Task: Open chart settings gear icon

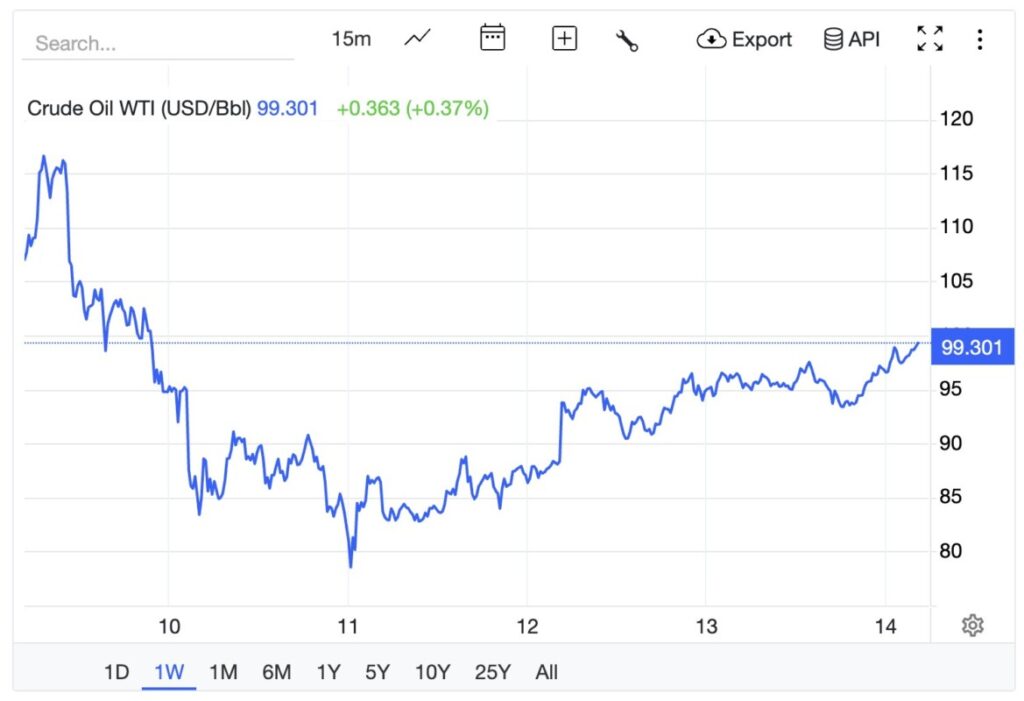Action: pos(972,625)
